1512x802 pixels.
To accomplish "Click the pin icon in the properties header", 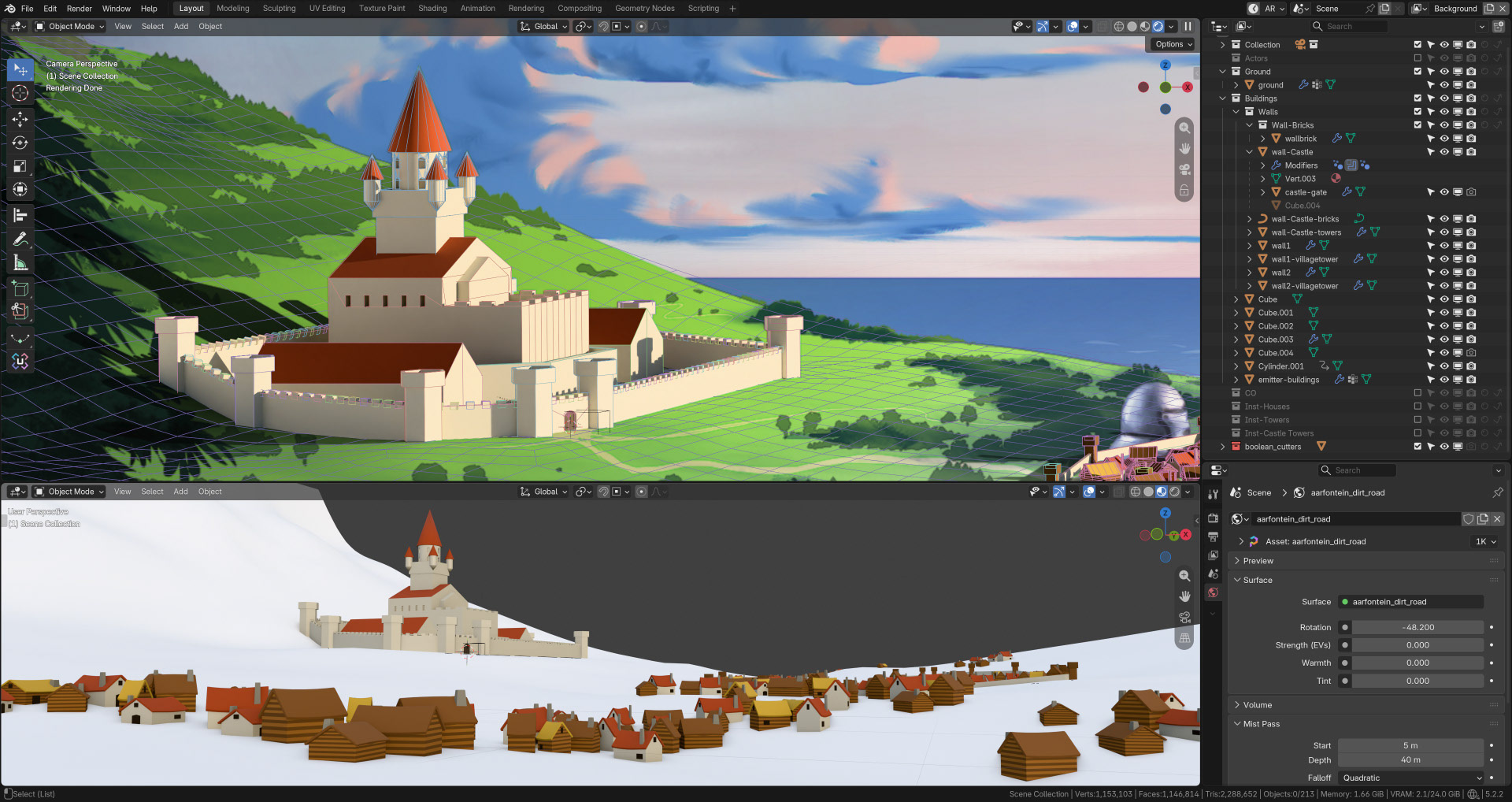I will pyautogui.click(x=1498, y=492).
